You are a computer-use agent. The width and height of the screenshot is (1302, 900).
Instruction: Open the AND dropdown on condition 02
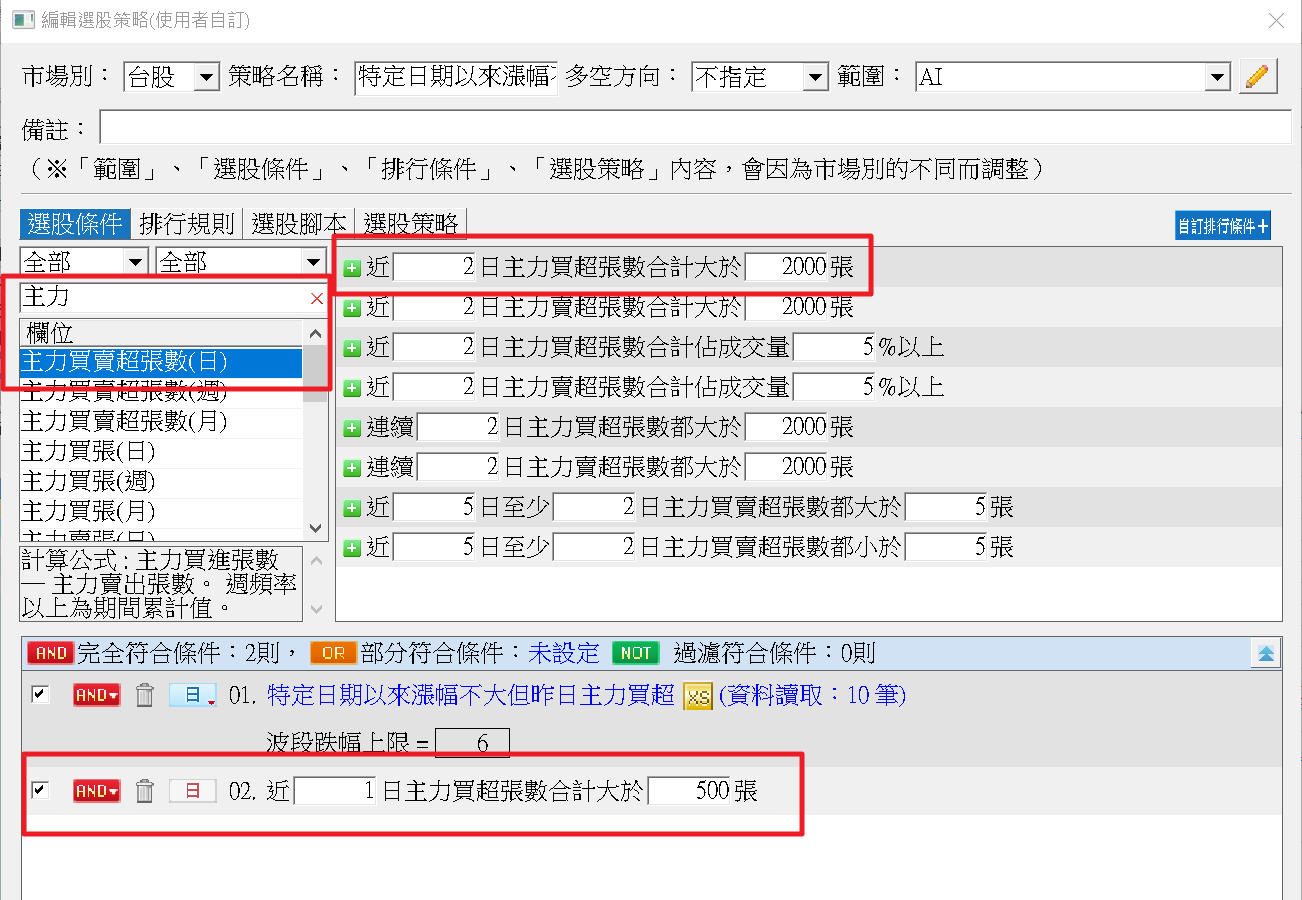pyautogui.click(x=96, y=791)
